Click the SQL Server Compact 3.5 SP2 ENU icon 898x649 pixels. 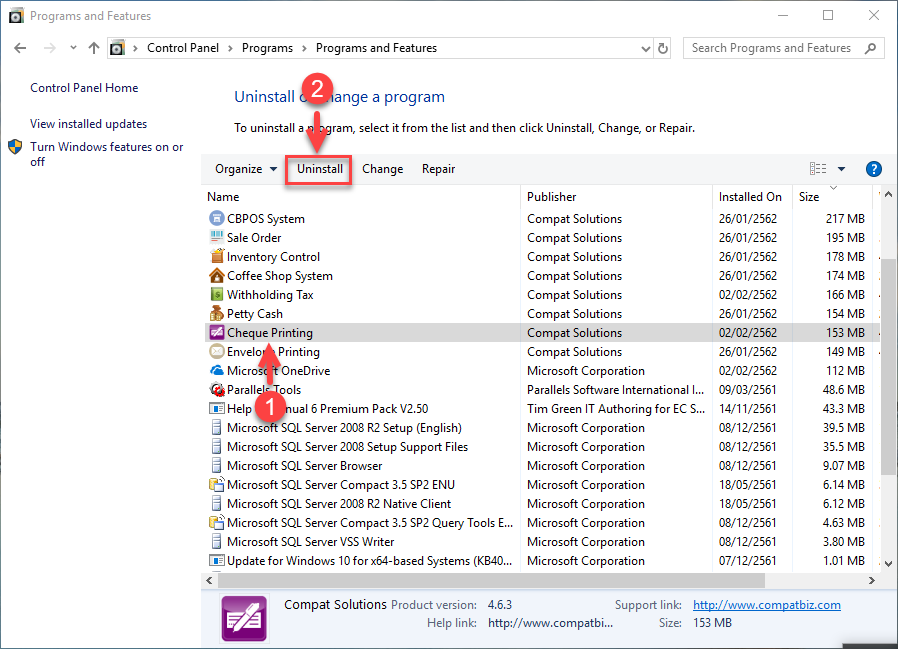pos(216,485)
